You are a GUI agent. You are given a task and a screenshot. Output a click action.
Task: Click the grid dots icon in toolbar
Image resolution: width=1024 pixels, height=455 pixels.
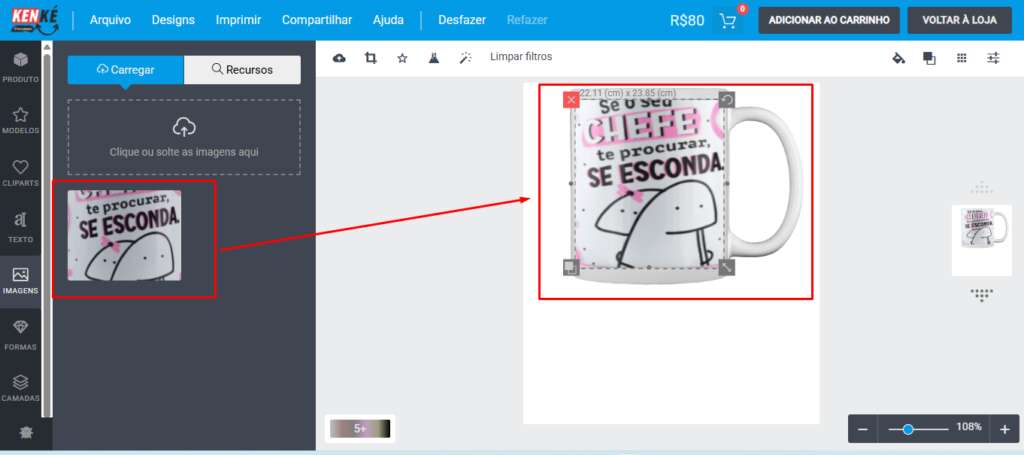tap(961, 58)
